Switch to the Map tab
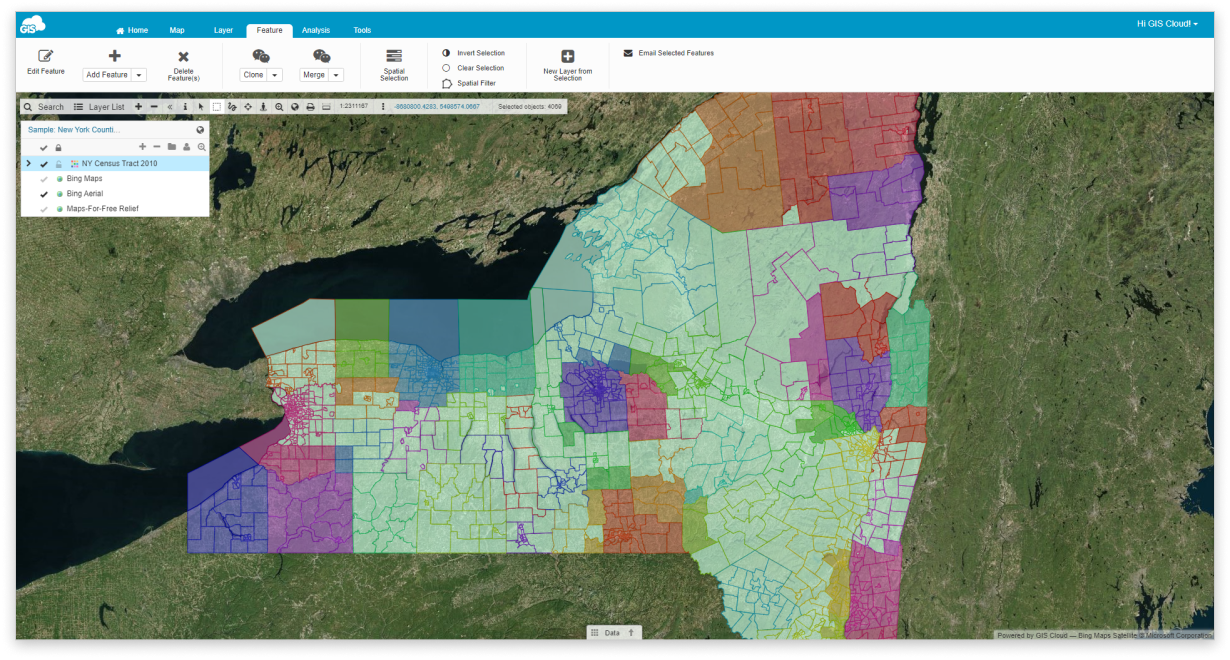 click(177, 30)
